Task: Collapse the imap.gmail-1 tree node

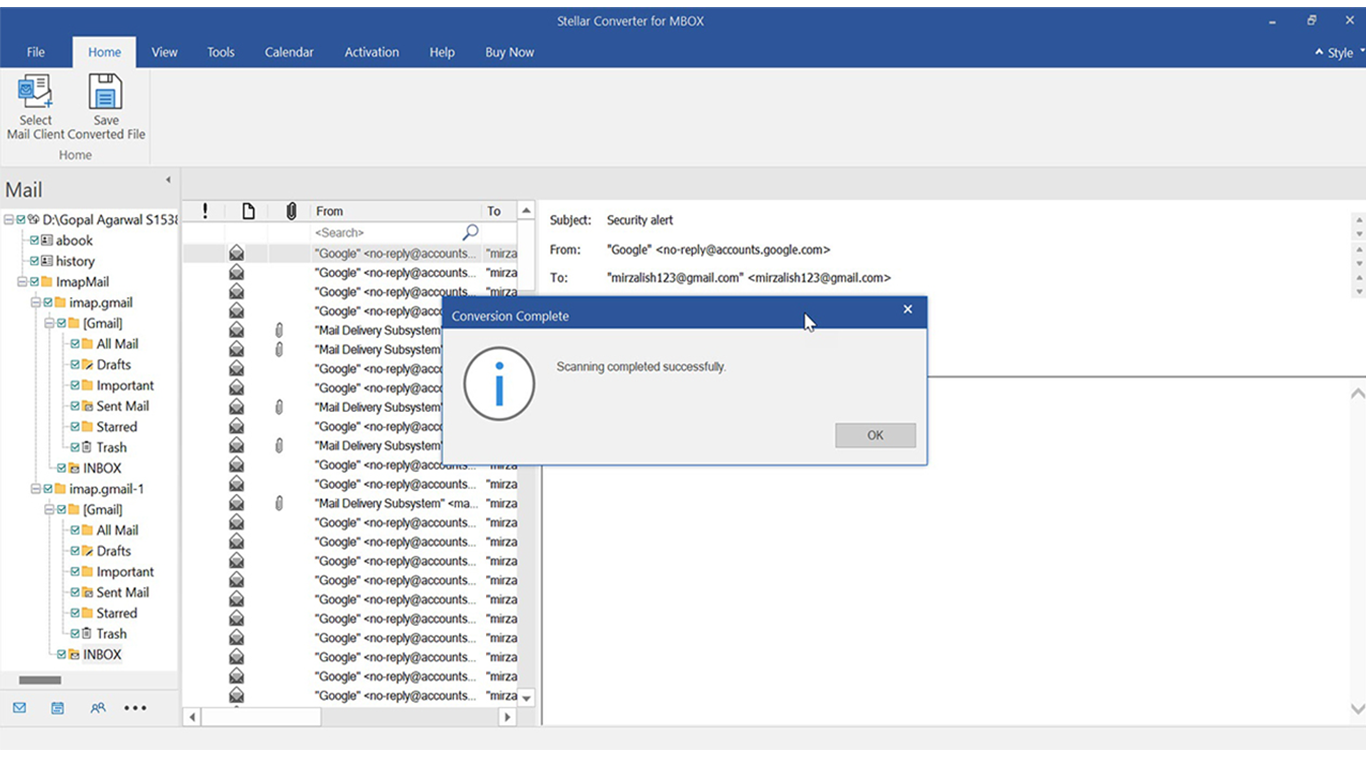Action: pyautogui.click(x=36, y=489)
